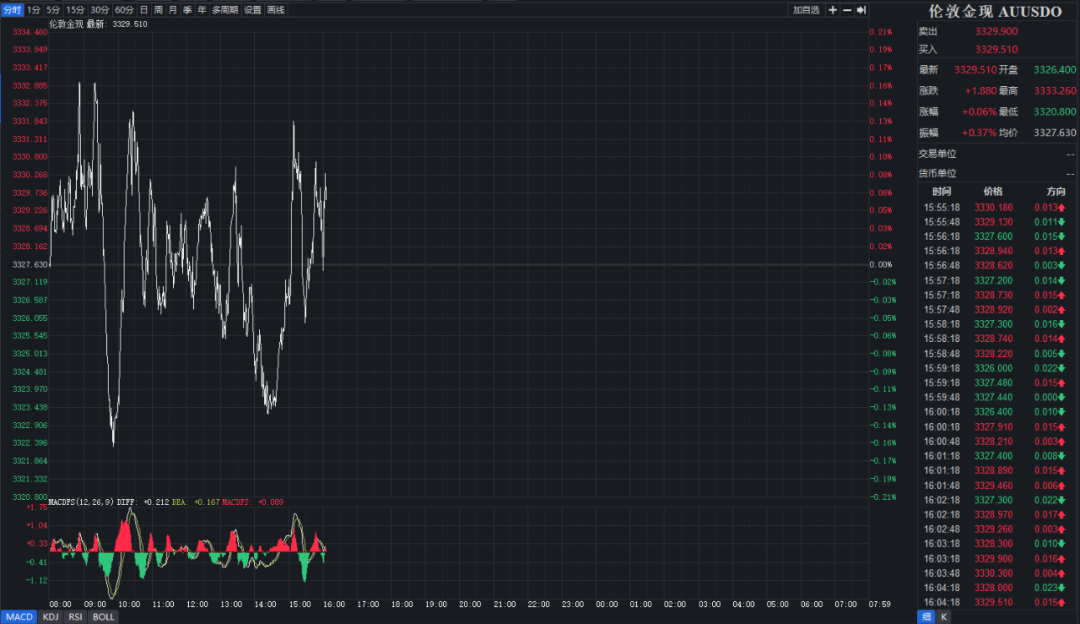This screenshot has height=624, width=1080.
Task: Select the 细 detail tab at the bottom right
Action: pos(927,617)
